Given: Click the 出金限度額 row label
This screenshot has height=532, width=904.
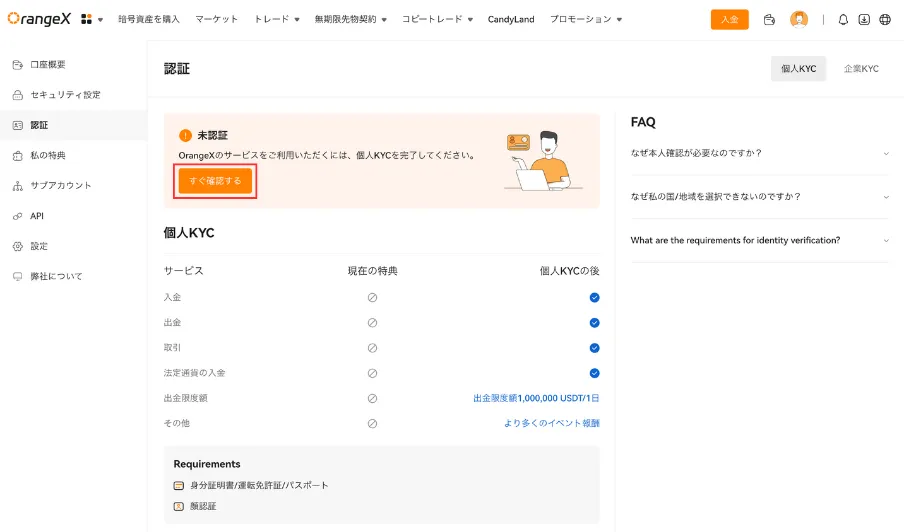Looking at the screenshot, I should click(186, 398).
